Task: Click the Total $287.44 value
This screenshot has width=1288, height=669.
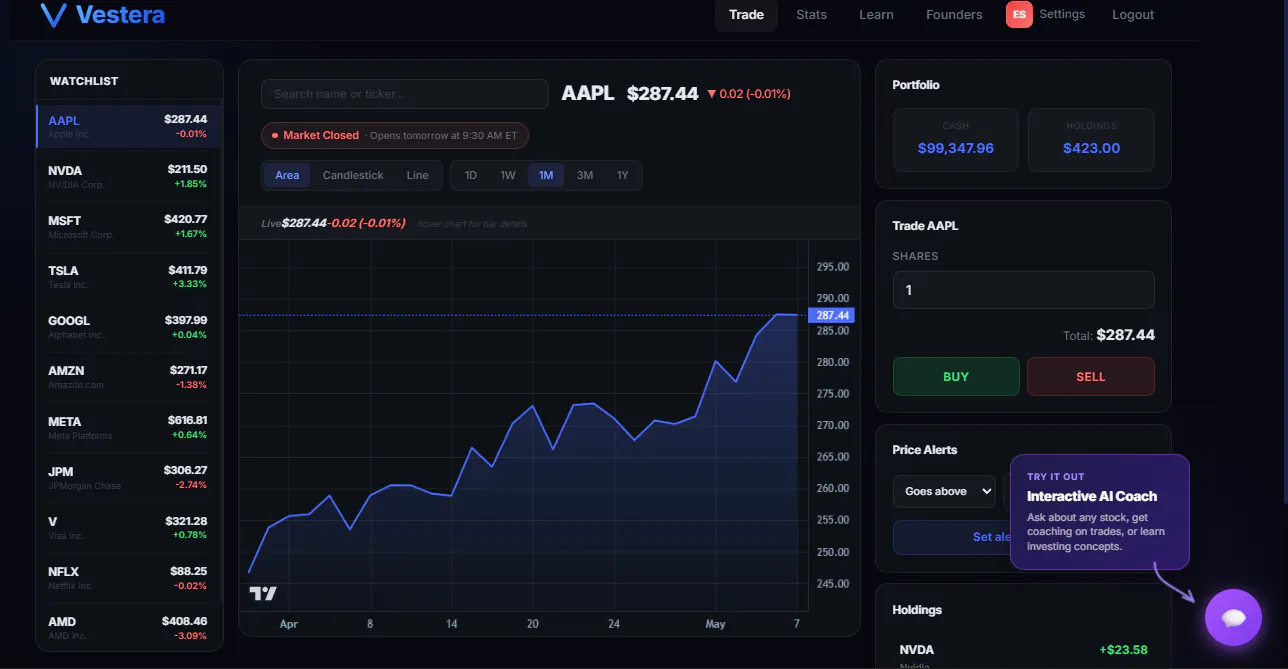Action: (x=1126, y=335)
